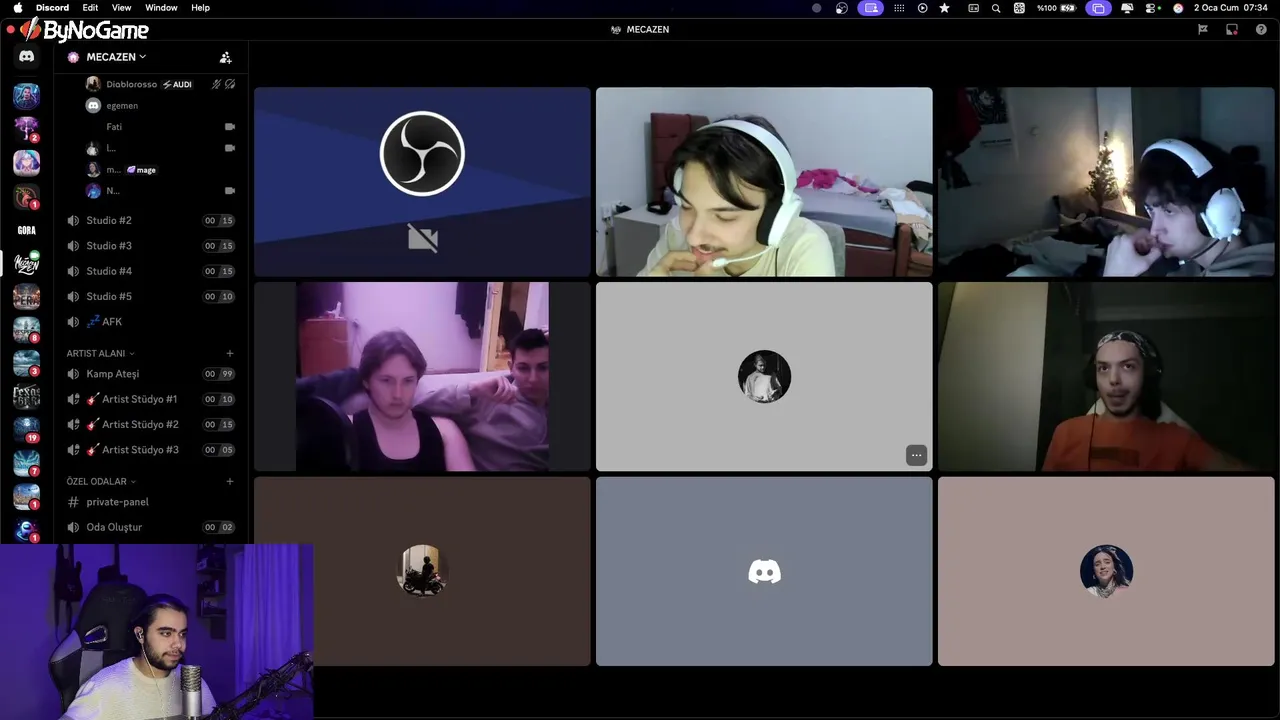Open the MECAZEN server dropdown

tap(116, 57)
